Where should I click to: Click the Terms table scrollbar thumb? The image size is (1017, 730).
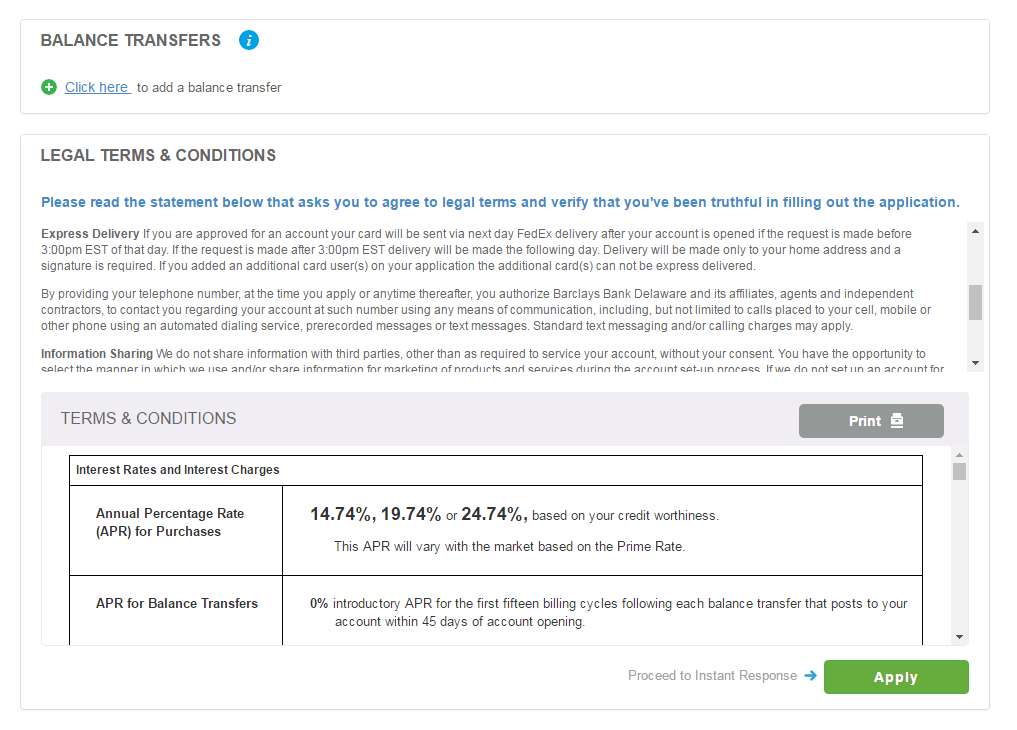[959, 472]
